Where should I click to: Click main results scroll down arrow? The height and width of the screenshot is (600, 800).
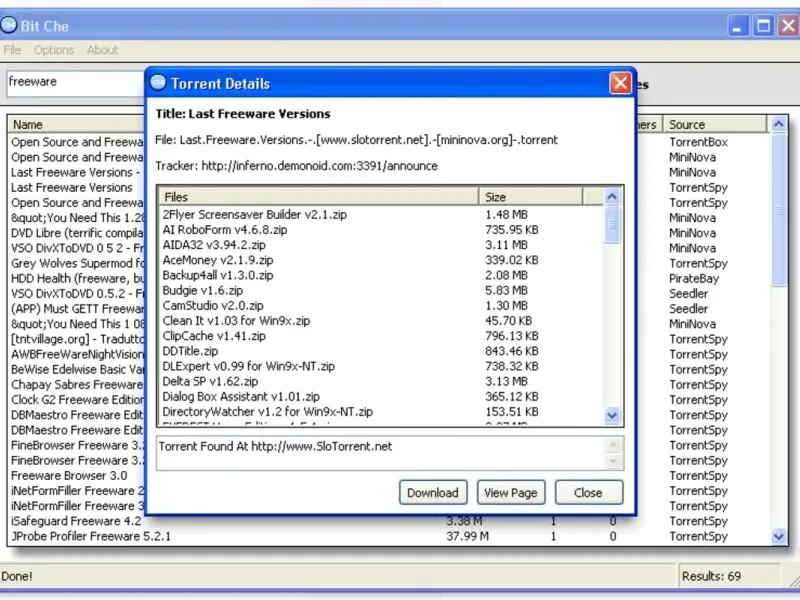(x=778, y=536)
